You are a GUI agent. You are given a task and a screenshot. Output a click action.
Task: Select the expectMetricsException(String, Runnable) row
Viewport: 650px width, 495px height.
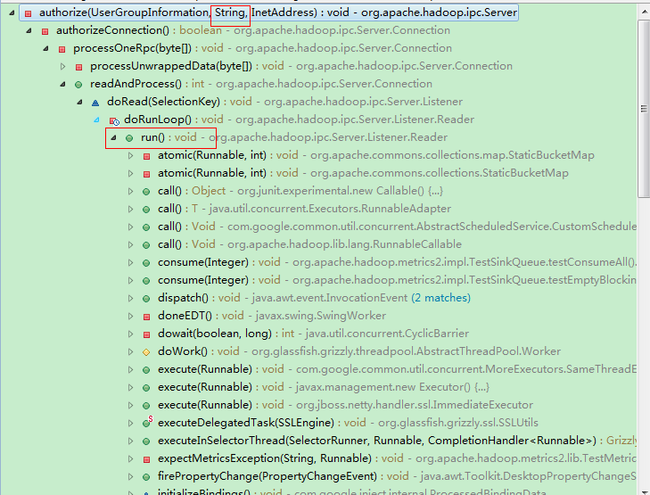pyautogui.click(x=397, y=458)
